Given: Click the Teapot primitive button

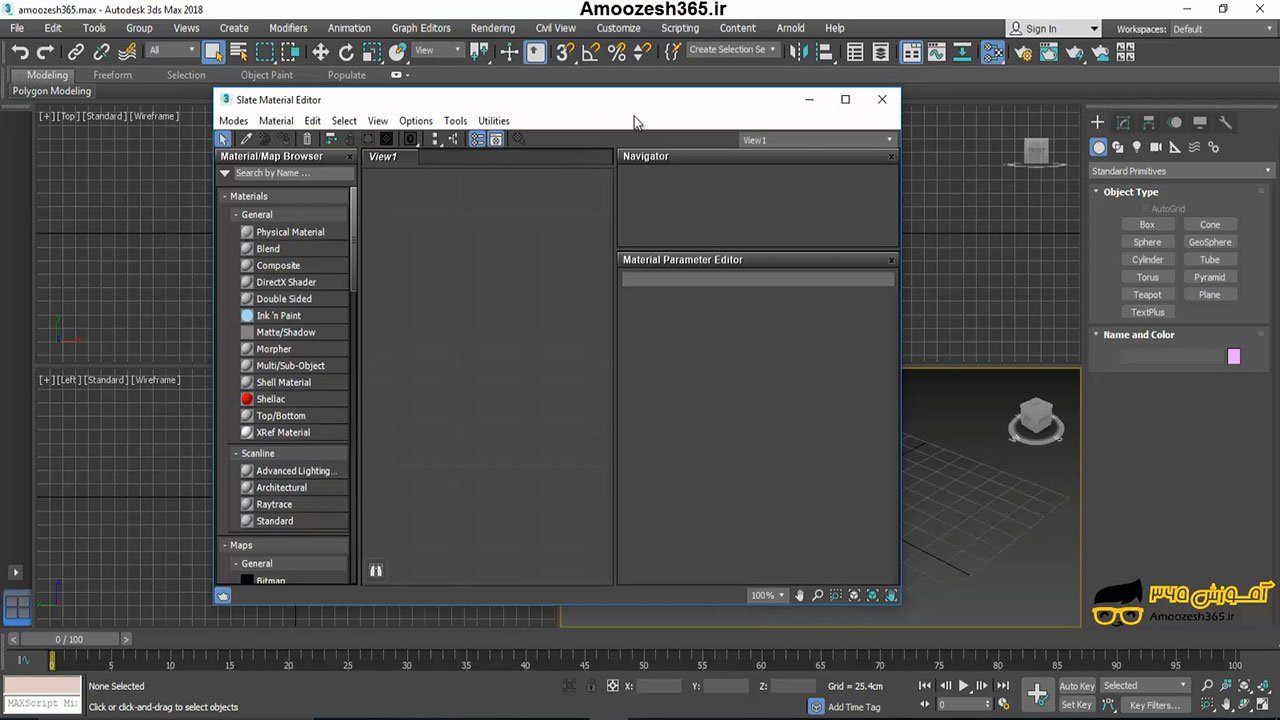Looking at the screenshot, I should coord(1147,295).
